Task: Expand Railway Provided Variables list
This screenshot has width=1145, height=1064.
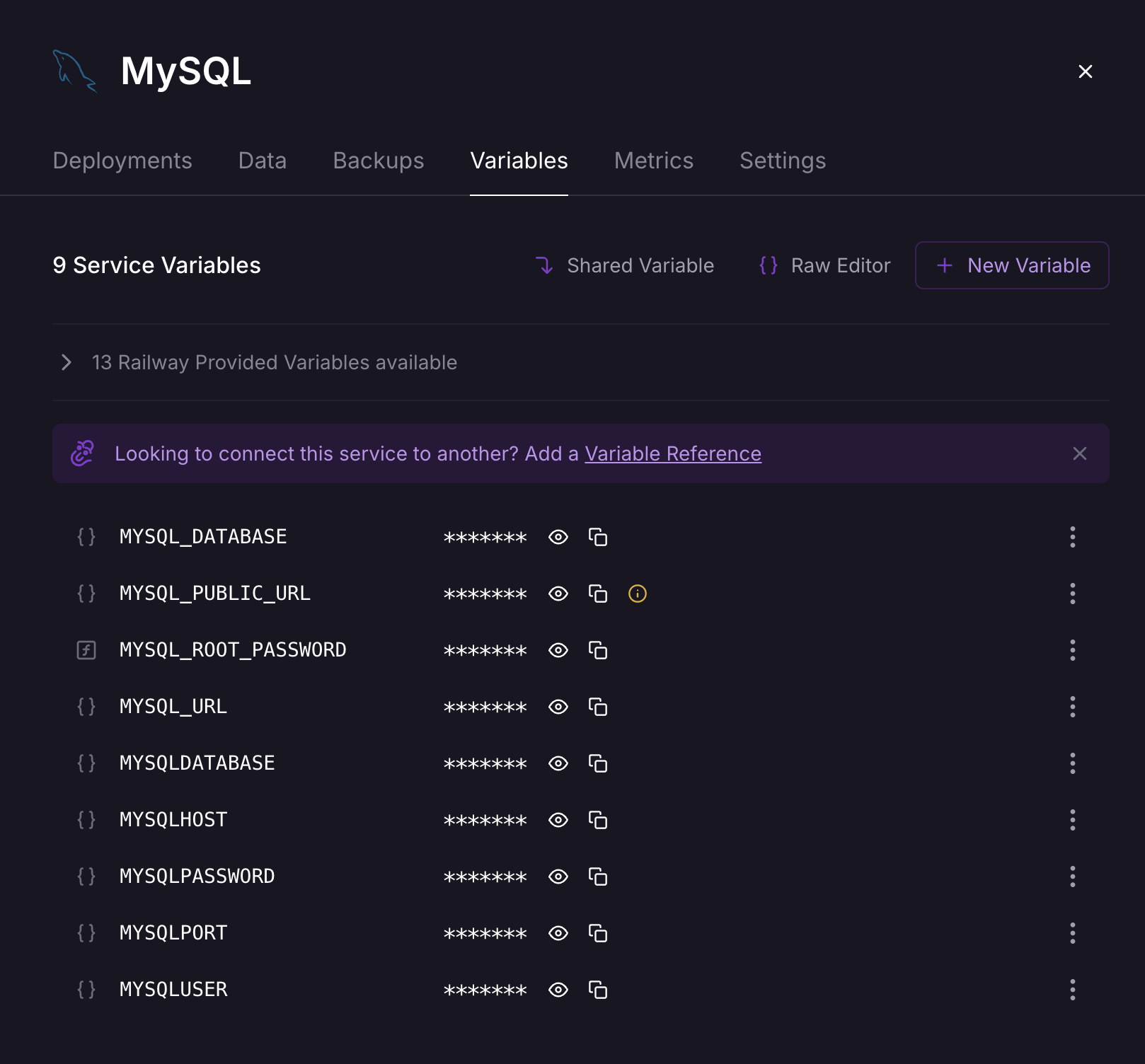Action: (x=67, y=362)
